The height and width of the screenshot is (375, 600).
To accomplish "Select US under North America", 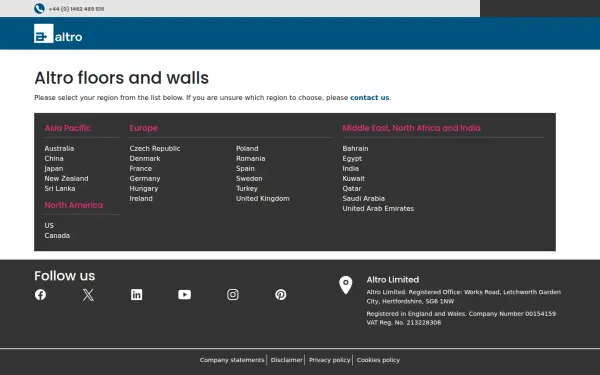I will (x=49, y=225).
